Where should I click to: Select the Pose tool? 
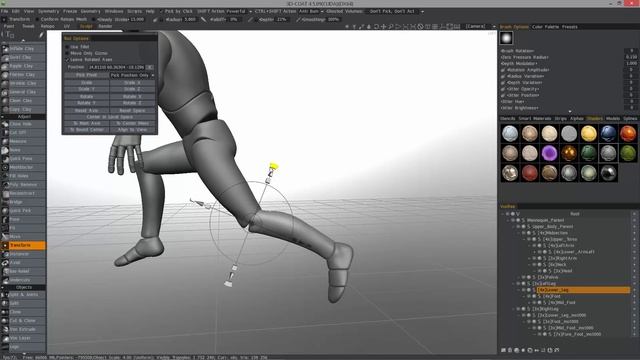tap(23, 219)
